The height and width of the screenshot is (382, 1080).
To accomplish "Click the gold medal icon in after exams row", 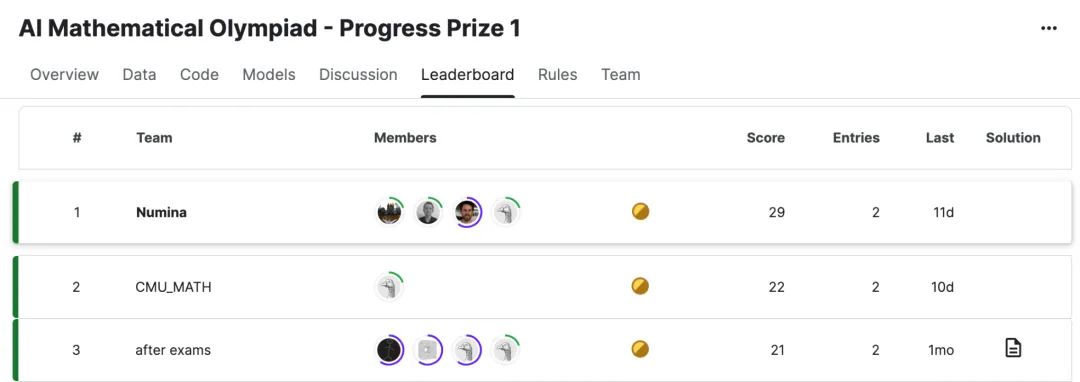I will pyautogui.click(x=641, y=349).
